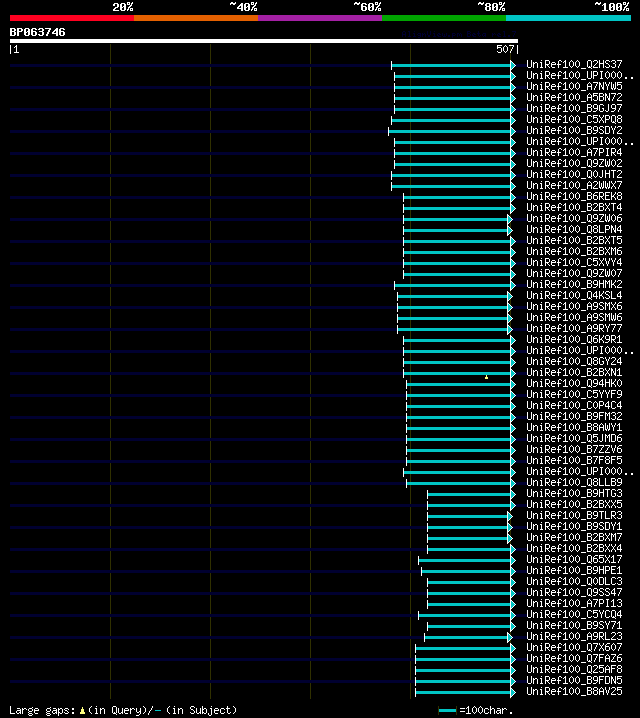Image resolution: width=640 pixels, height=718 pixels.
Task: Open the UniRef100_Q6K9R1 hit
Action: coord(574,339)
